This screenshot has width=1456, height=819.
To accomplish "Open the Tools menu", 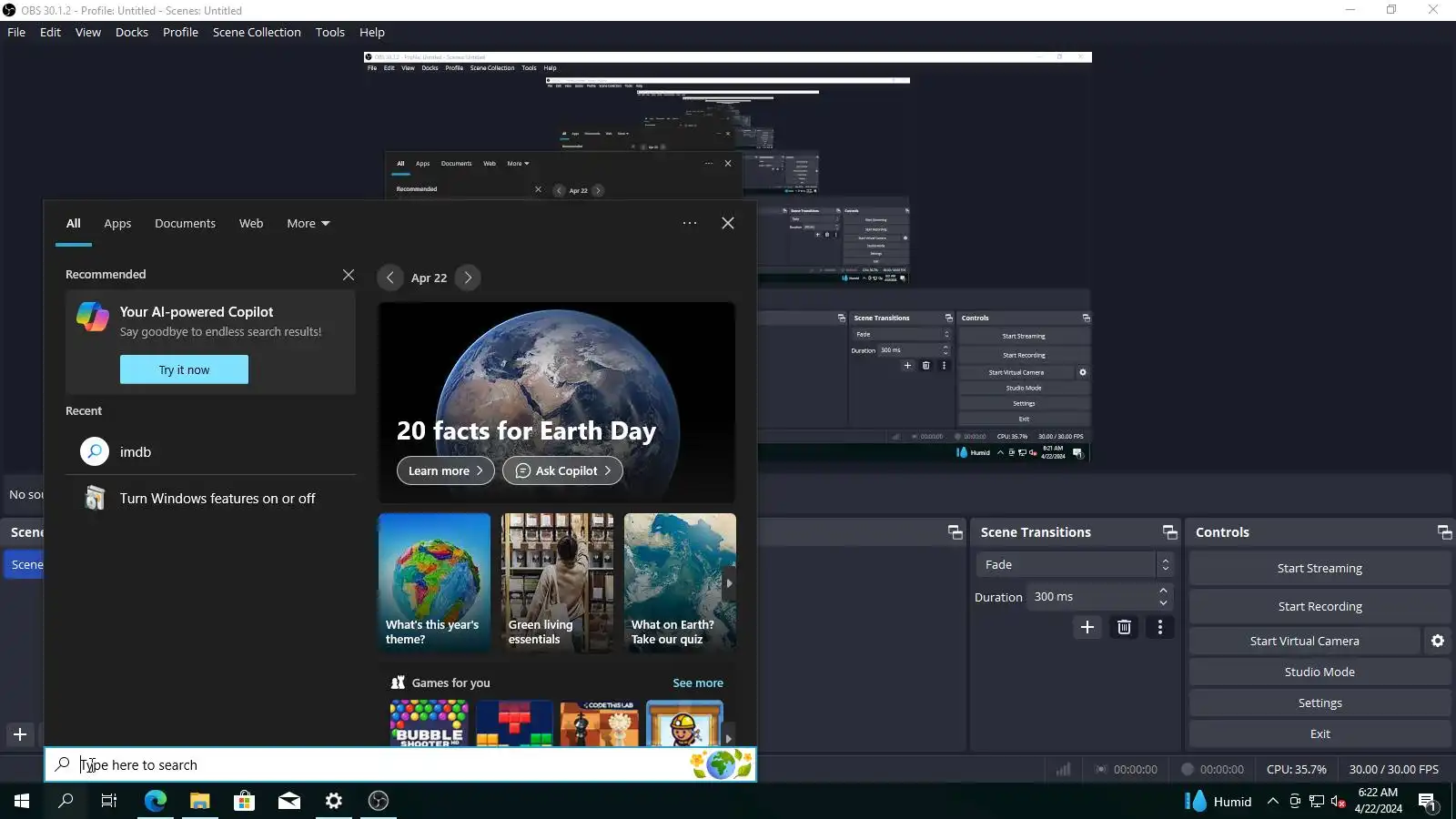I will [x=330, y=32].
